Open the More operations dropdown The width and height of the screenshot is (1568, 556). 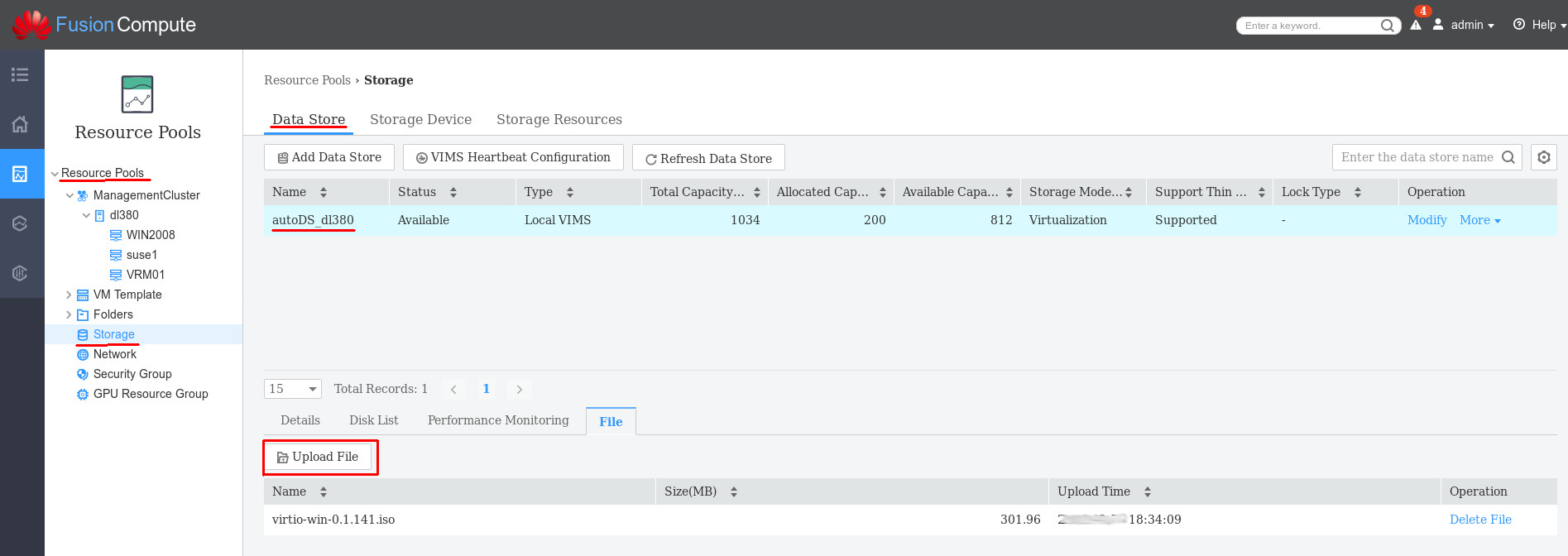pyautogui.click(x=1479, y=220)
